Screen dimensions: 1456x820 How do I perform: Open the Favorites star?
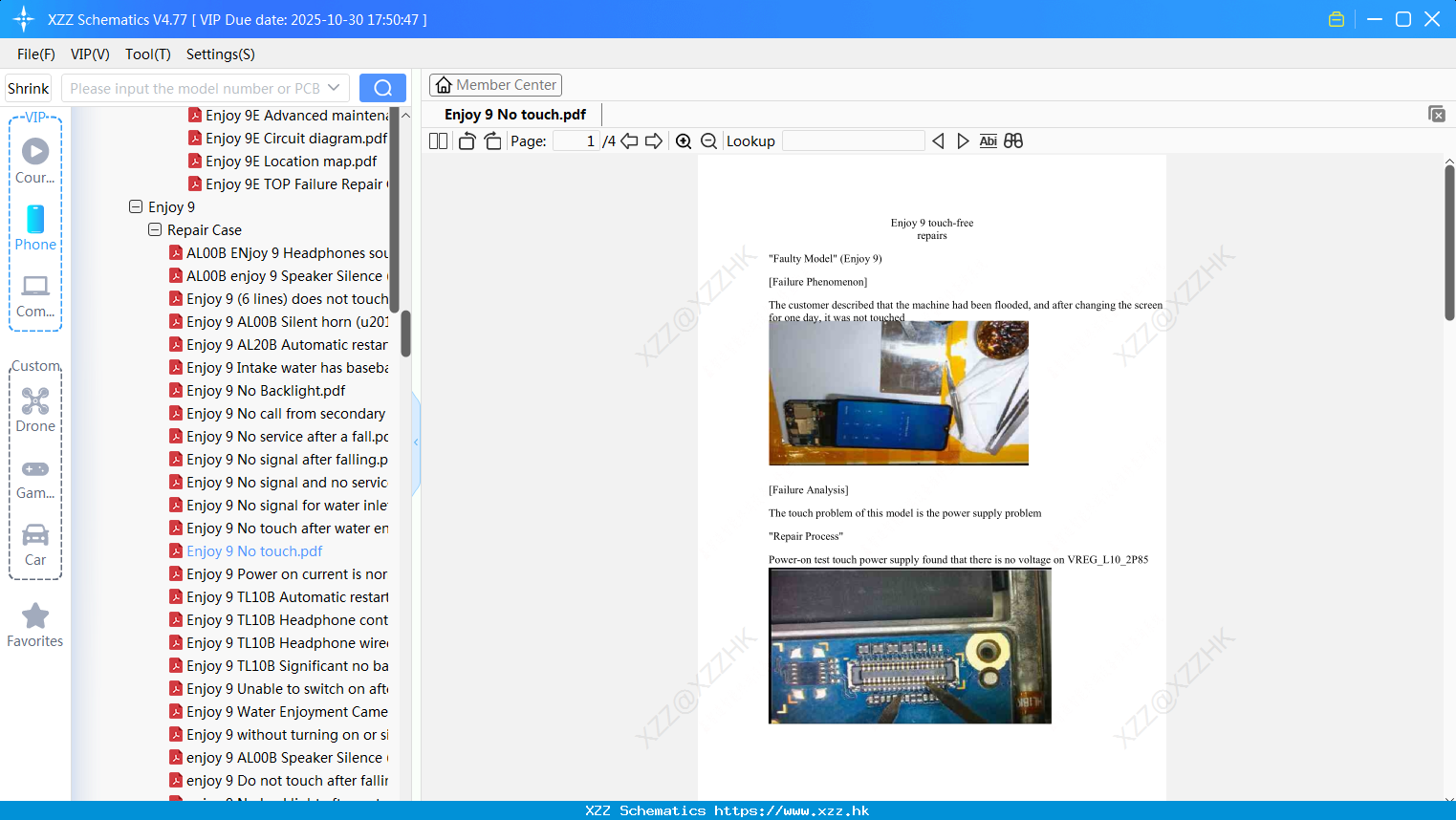point(35,625)
